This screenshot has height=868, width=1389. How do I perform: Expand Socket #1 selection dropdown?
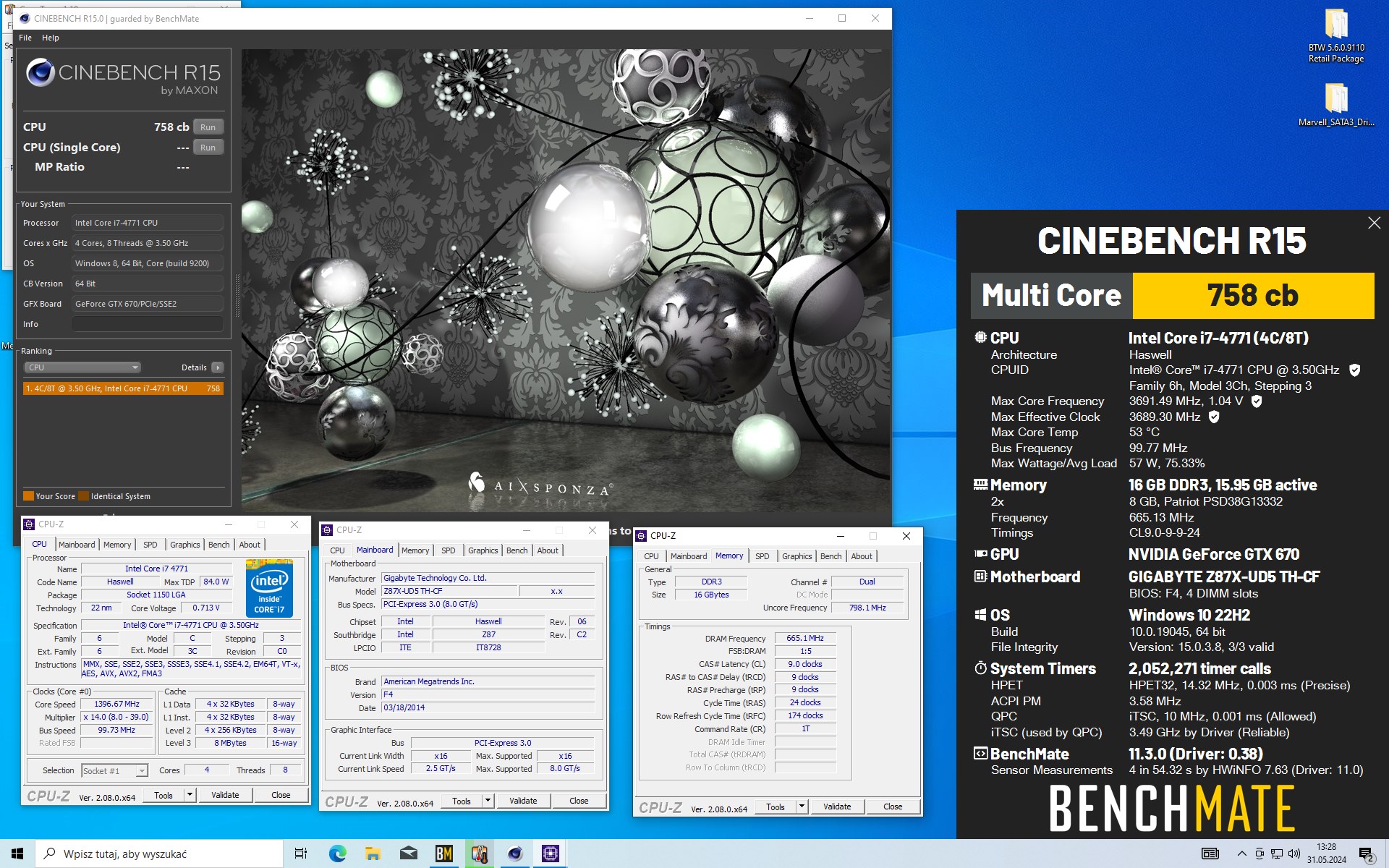coord(142,771)
